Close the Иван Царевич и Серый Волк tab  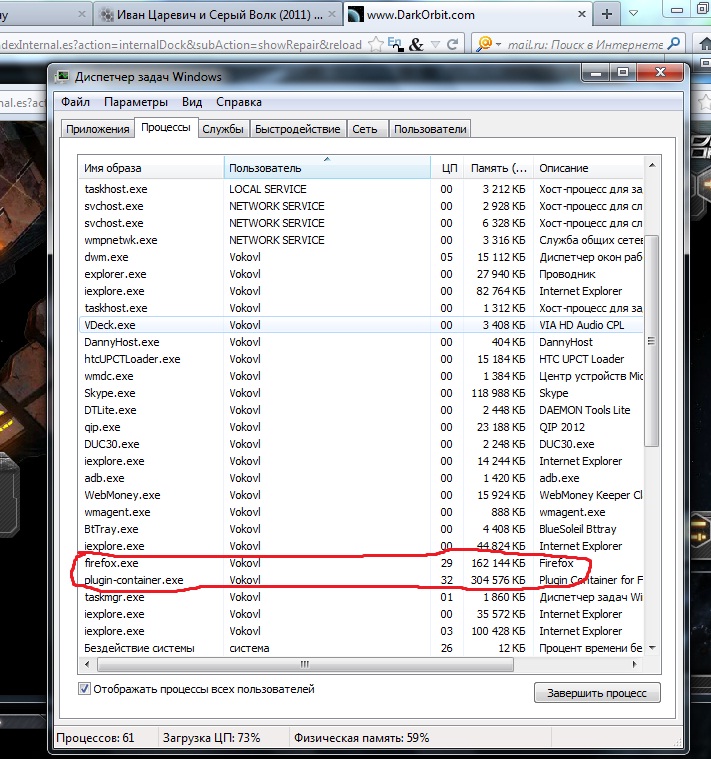click(x=332, y=15)
